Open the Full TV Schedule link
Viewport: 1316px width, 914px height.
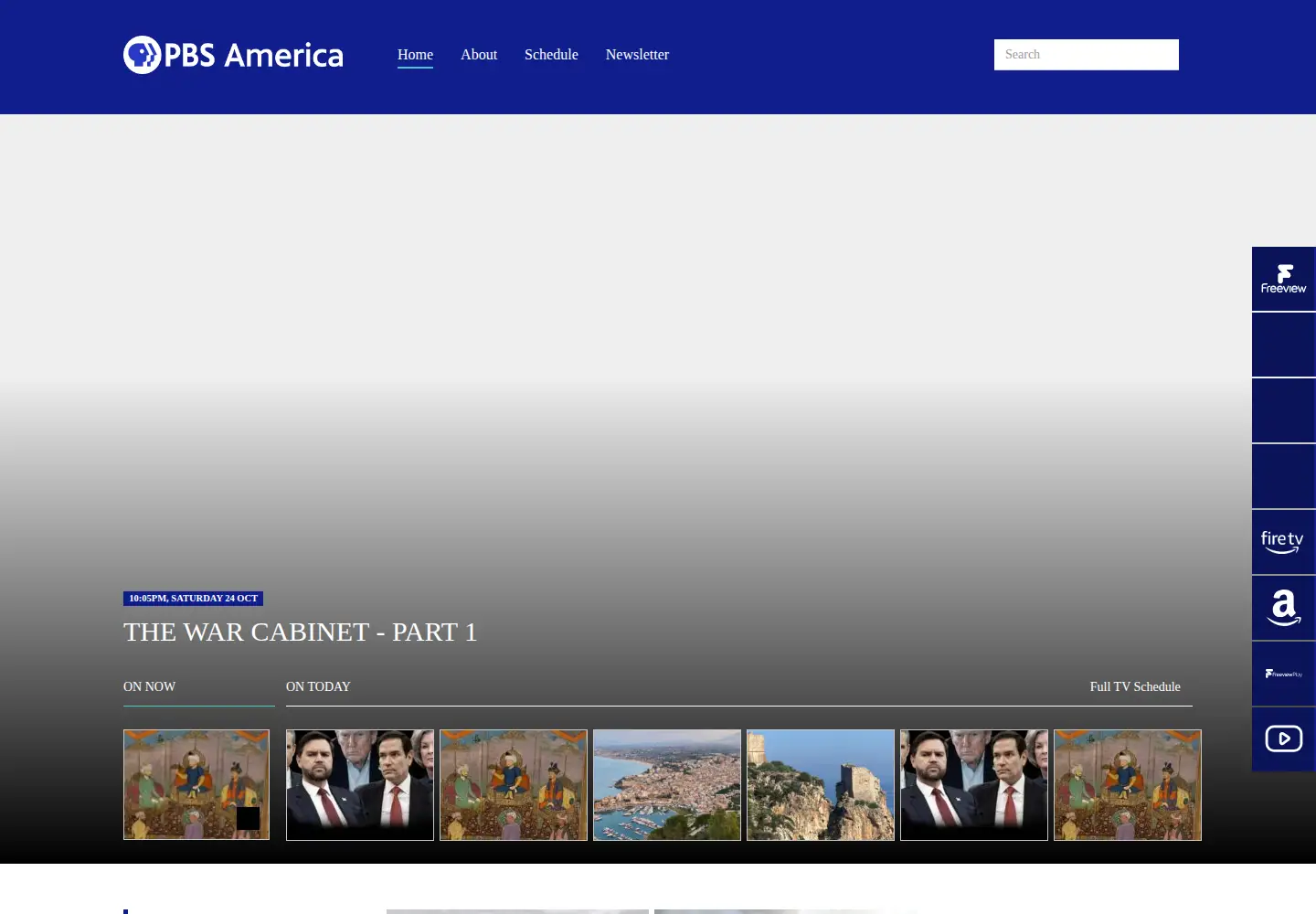(x=1135, y=686)
